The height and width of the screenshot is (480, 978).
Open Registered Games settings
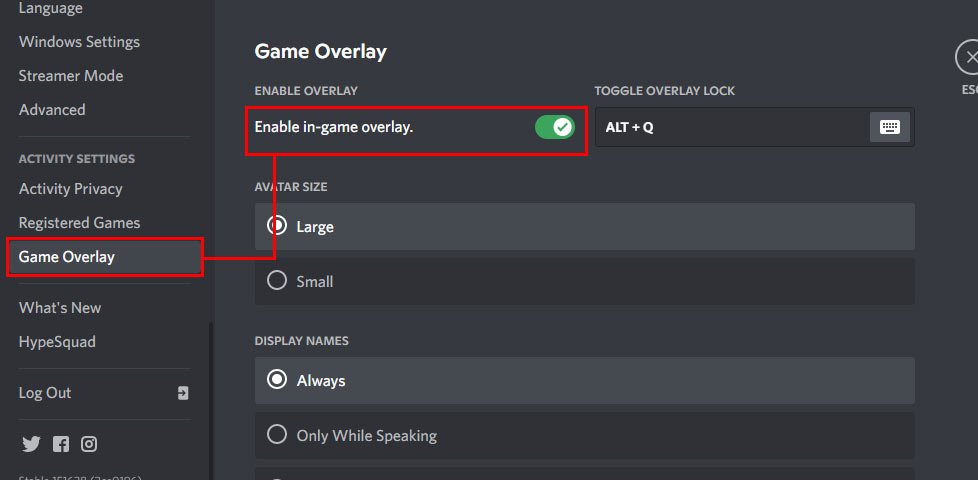point(79,223)
